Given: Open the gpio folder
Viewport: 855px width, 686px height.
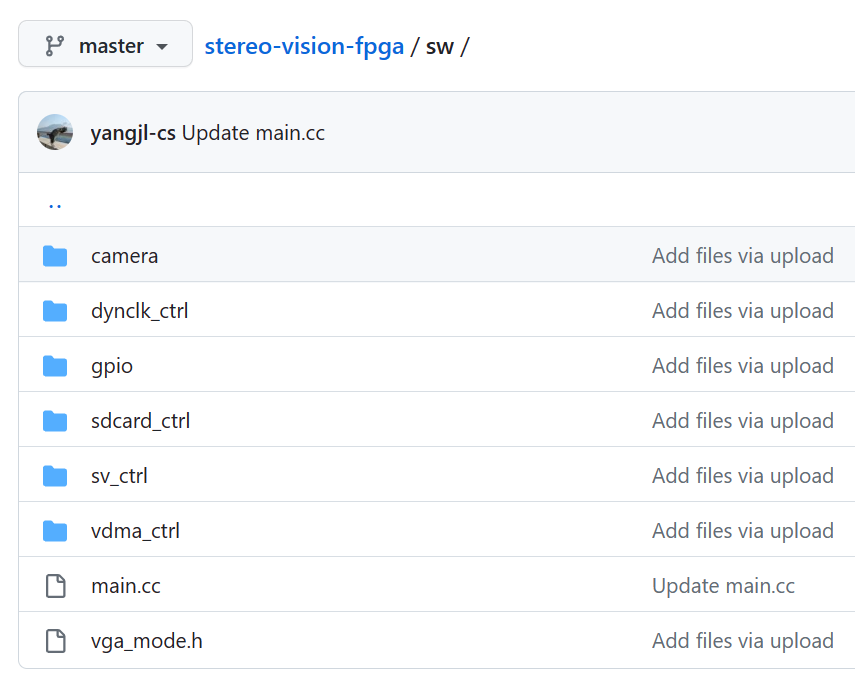Looking at the screenshot, I should [112, 366].
